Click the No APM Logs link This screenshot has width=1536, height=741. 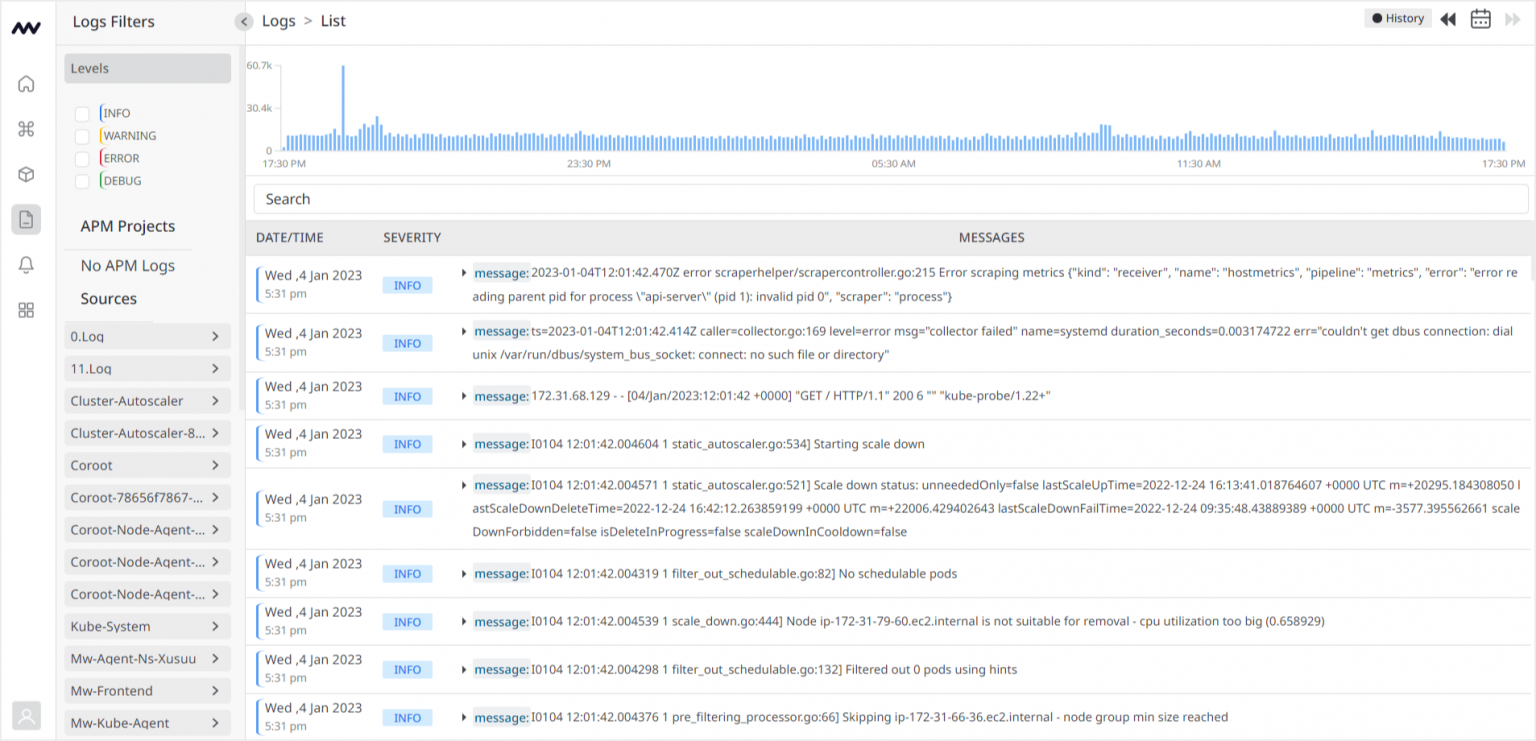[127, 265]
